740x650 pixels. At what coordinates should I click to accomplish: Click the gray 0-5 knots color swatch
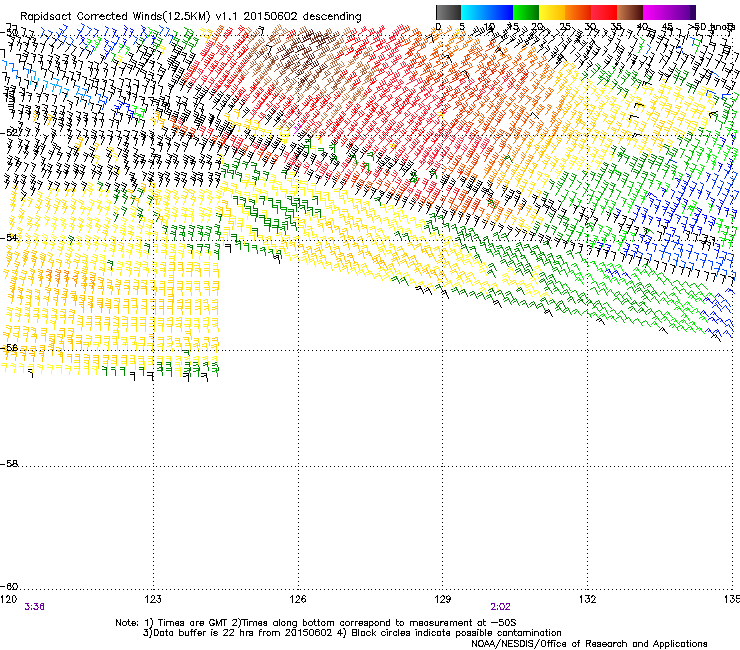448,12
